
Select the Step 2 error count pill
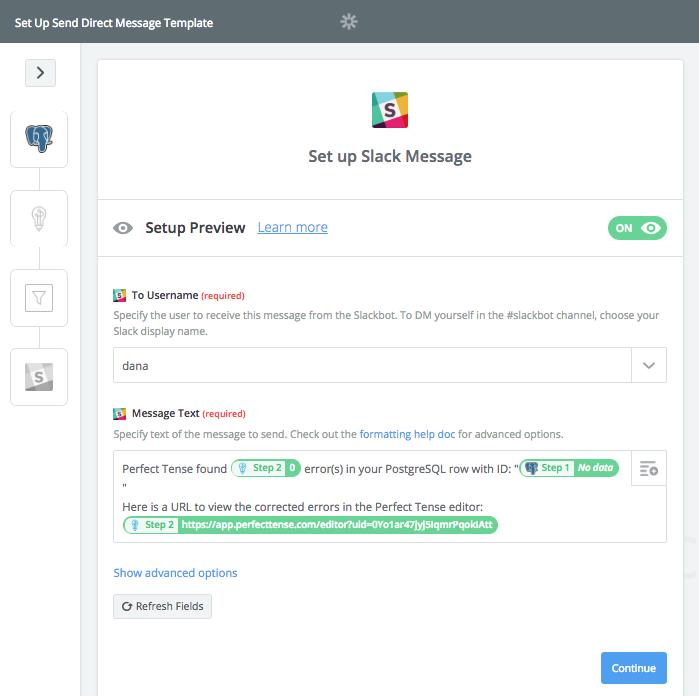pyautogui.click(x=266, y=468)
